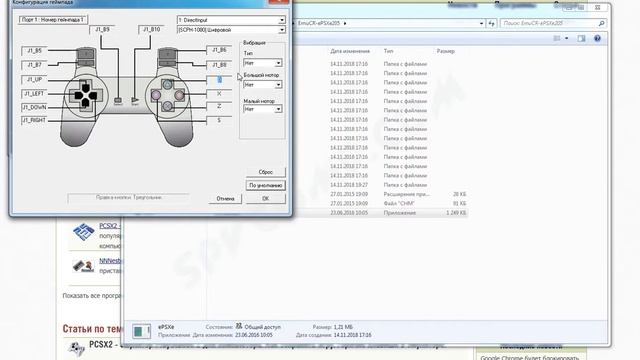Open Explorer help with the blue question mark icon
Viewport: 640px width, 360px height.
597,38
